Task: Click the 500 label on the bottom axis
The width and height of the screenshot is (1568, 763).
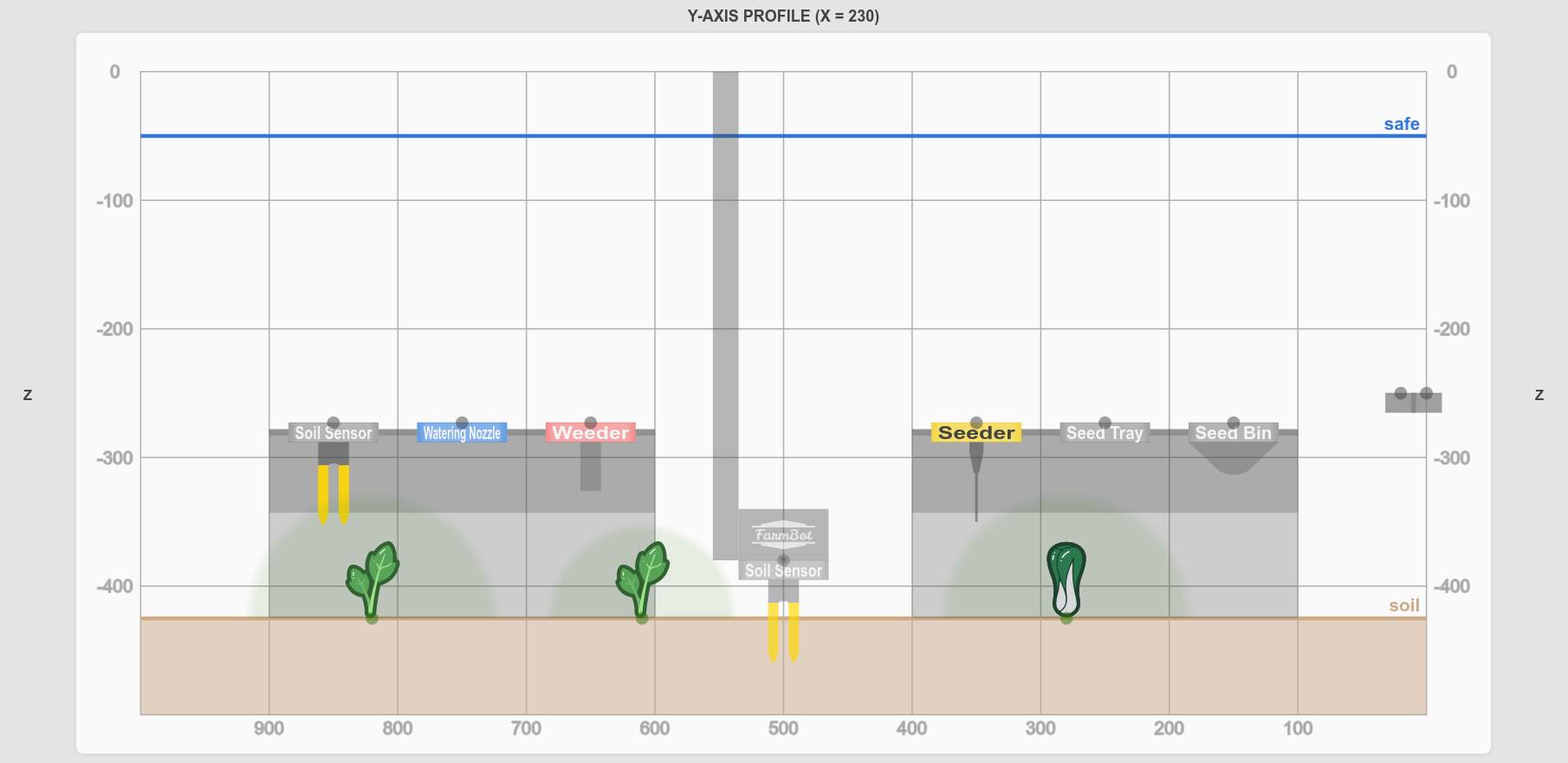Action: (783, 728)
